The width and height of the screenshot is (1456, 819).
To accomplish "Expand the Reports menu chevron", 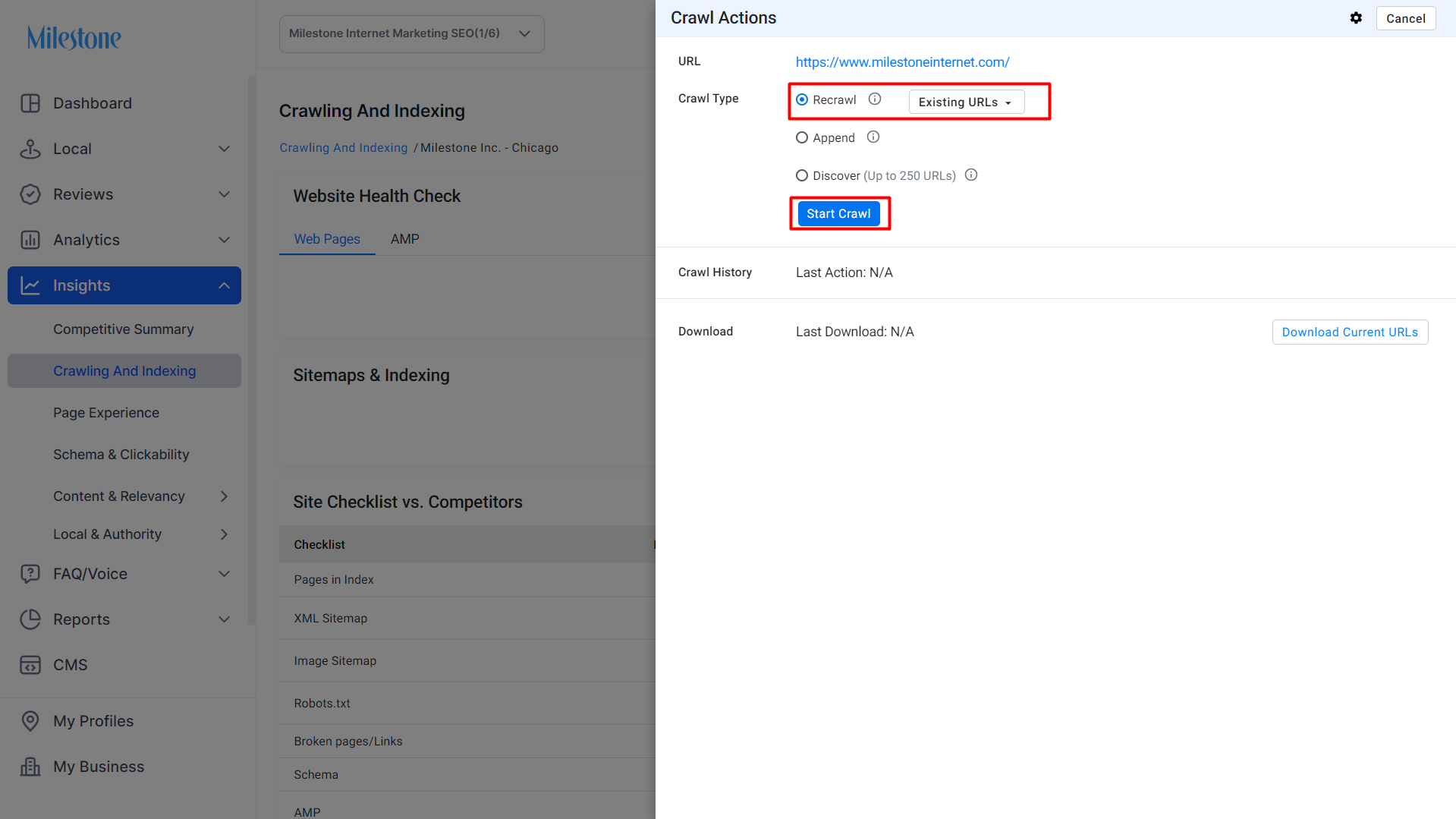I will [x=224, y=619].
